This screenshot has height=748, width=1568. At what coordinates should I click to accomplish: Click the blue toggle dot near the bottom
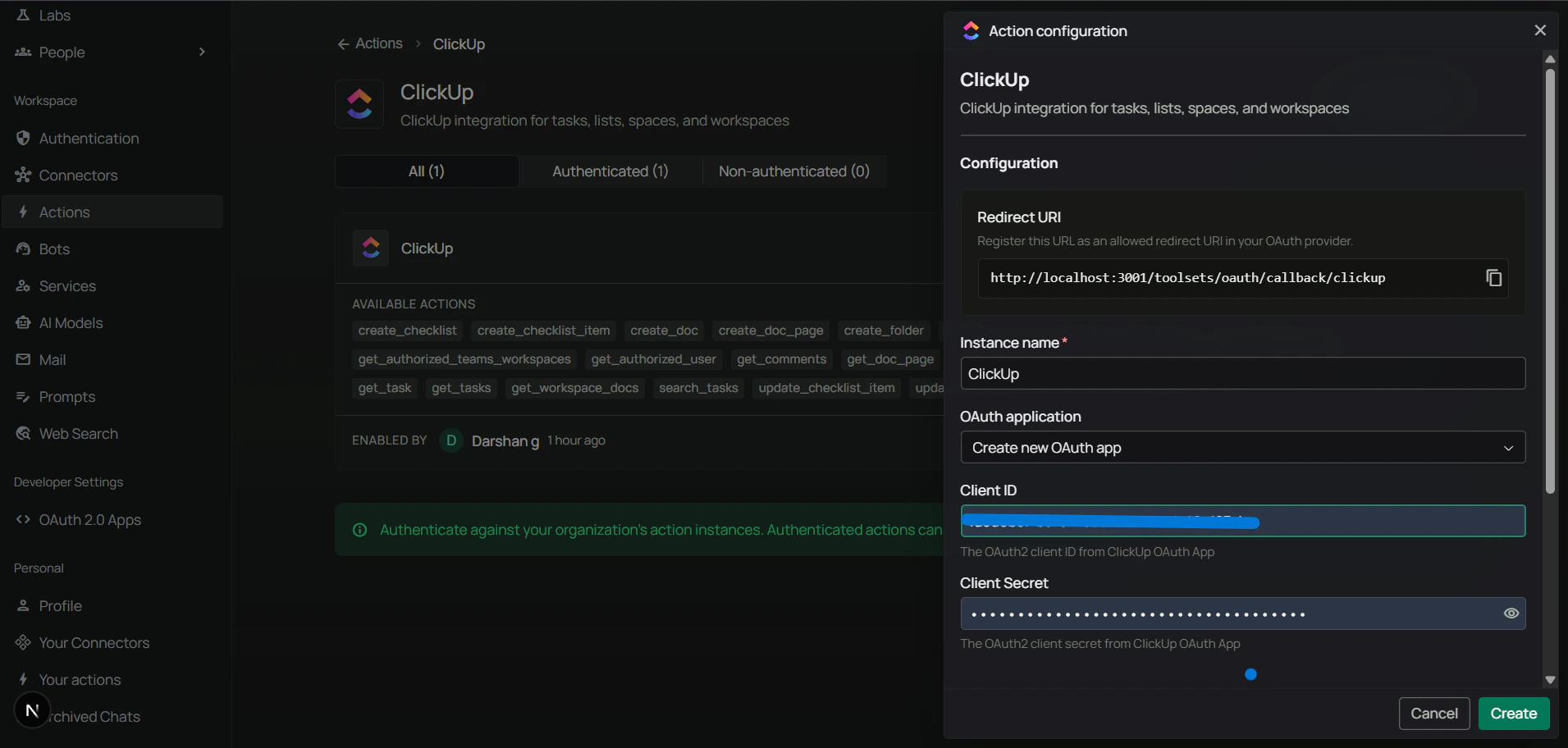[1250, 673]
